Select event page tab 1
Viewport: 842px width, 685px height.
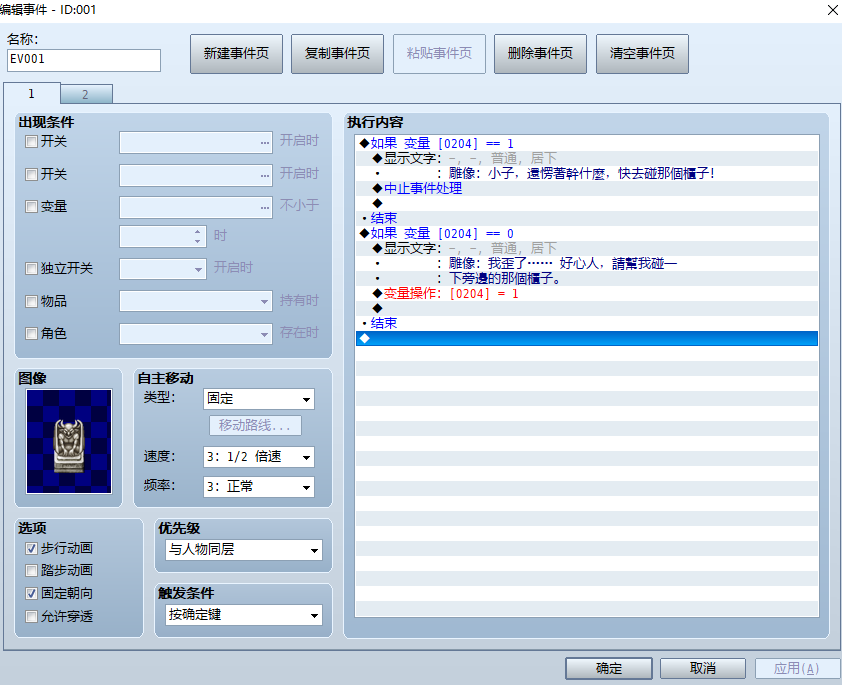tap(32, 93)
